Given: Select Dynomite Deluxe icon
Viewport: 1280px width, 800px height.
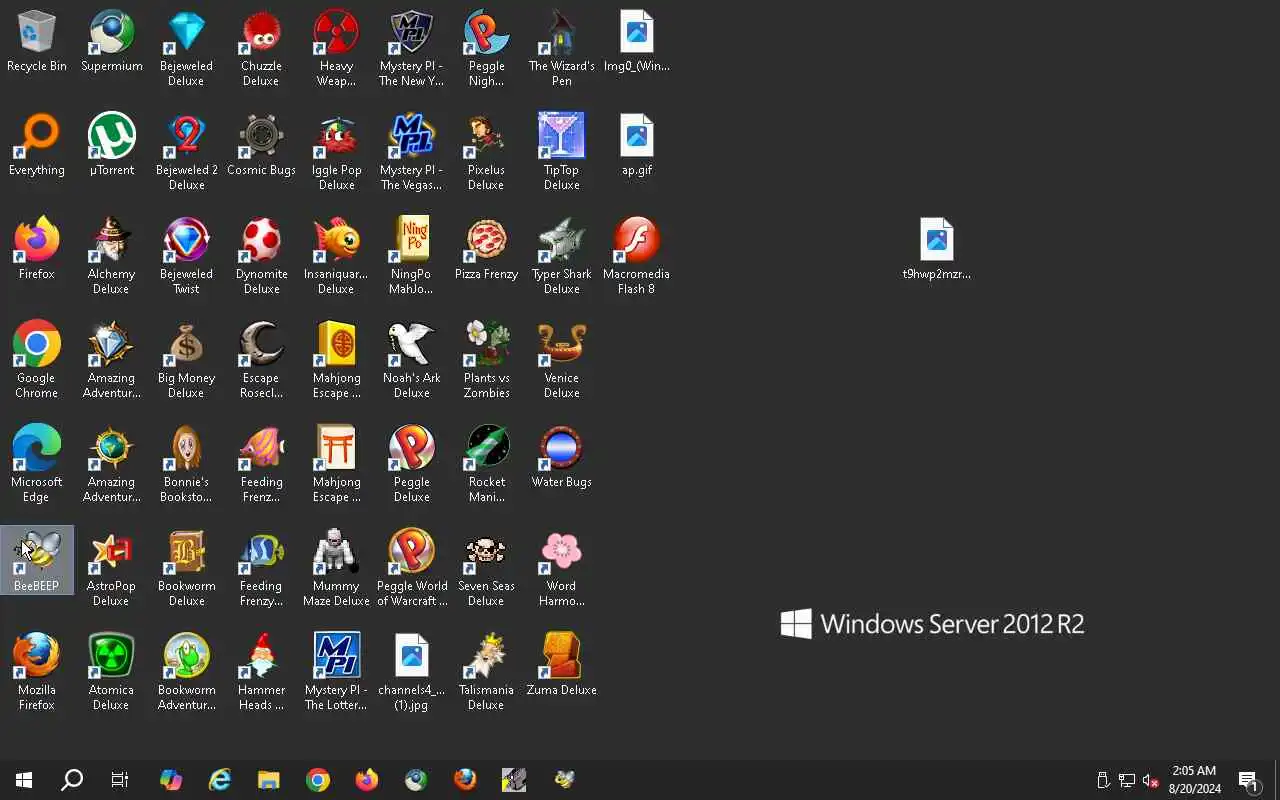Looking at the screenshot, I should pos(261,257).
